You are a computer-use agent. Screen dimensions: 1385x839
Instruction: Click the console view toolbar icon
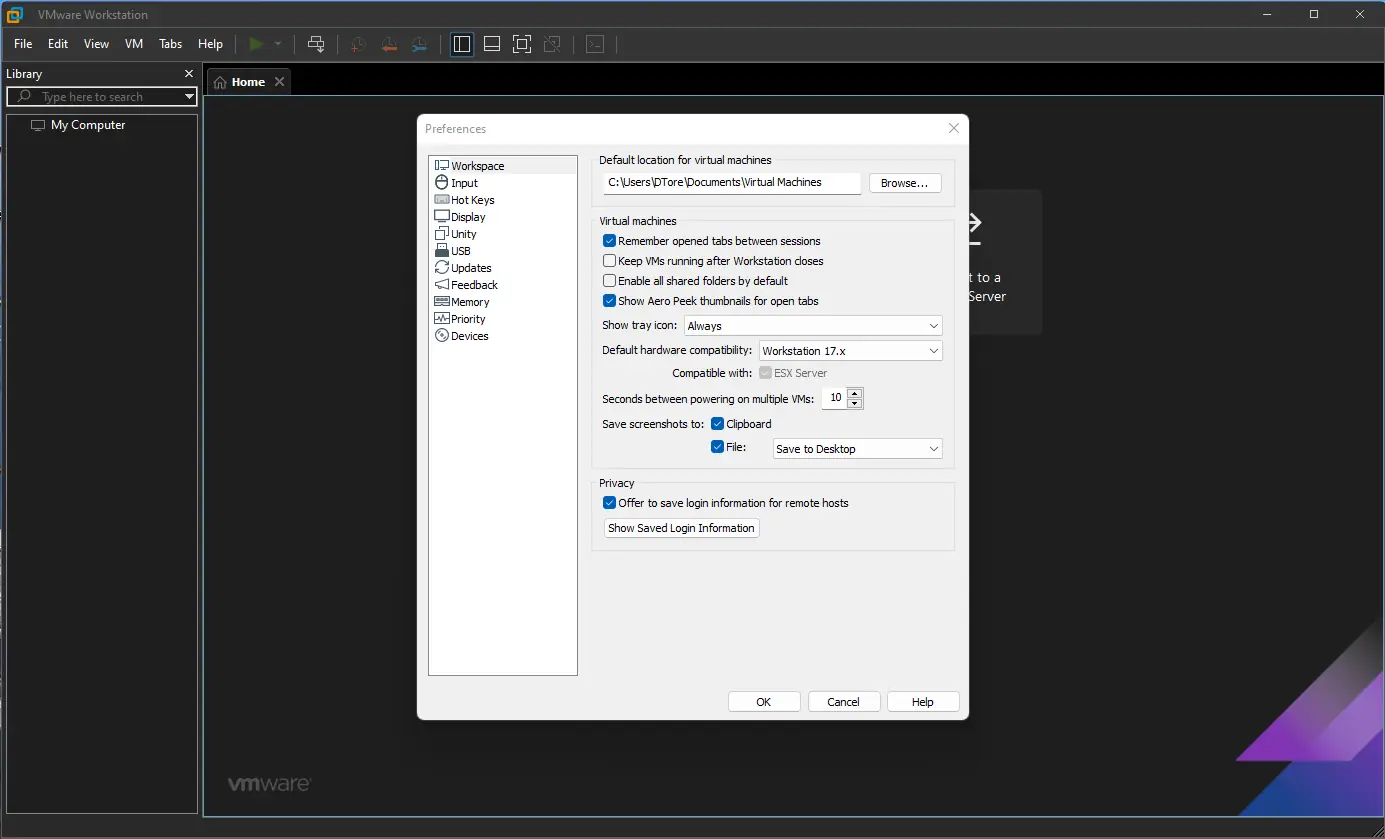click(x=595, y=44)
